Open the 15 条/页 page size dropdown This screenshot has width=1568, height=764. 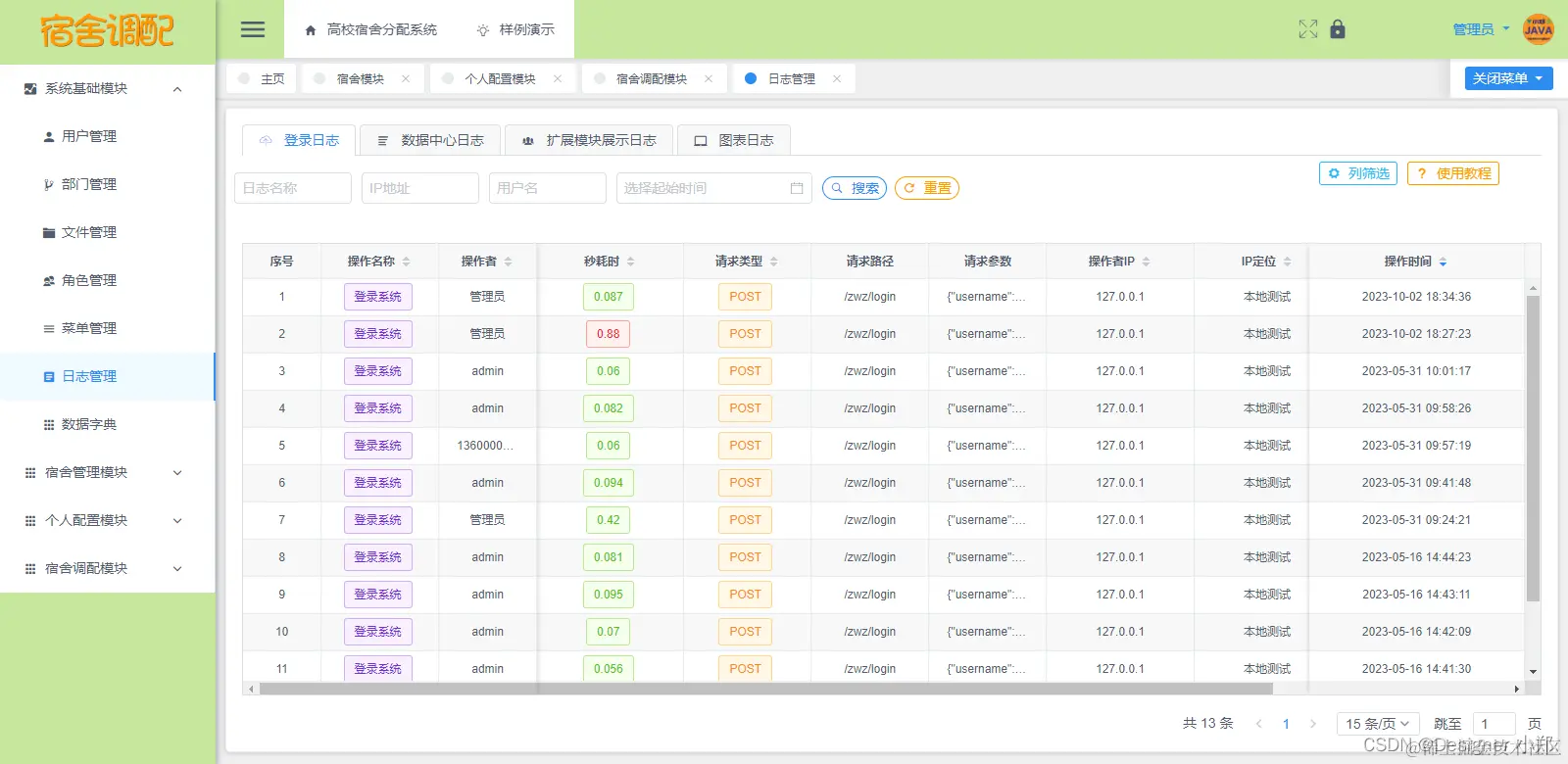1378,724
